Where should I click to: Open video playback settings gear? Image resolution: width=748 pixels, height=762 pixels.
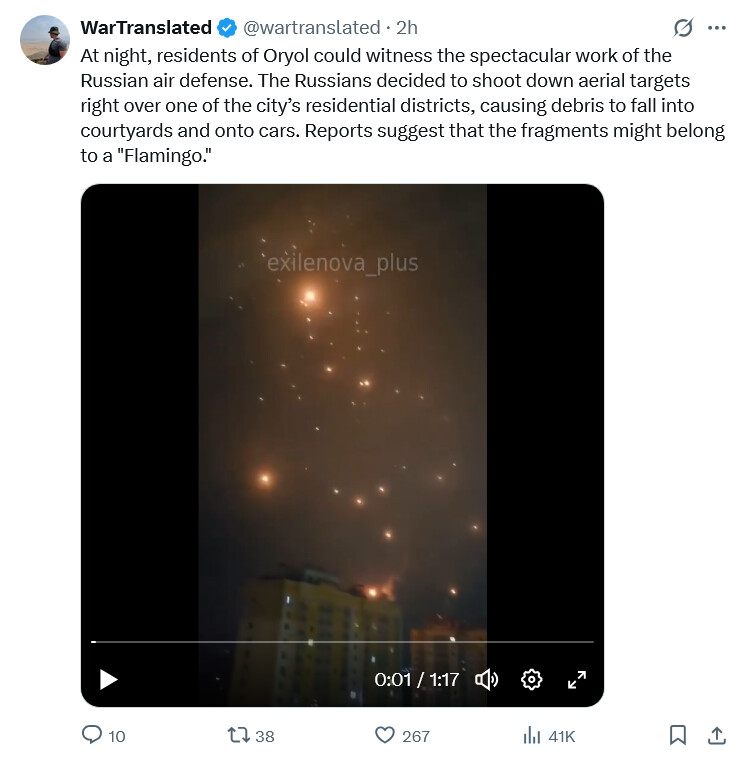point(532,680)
